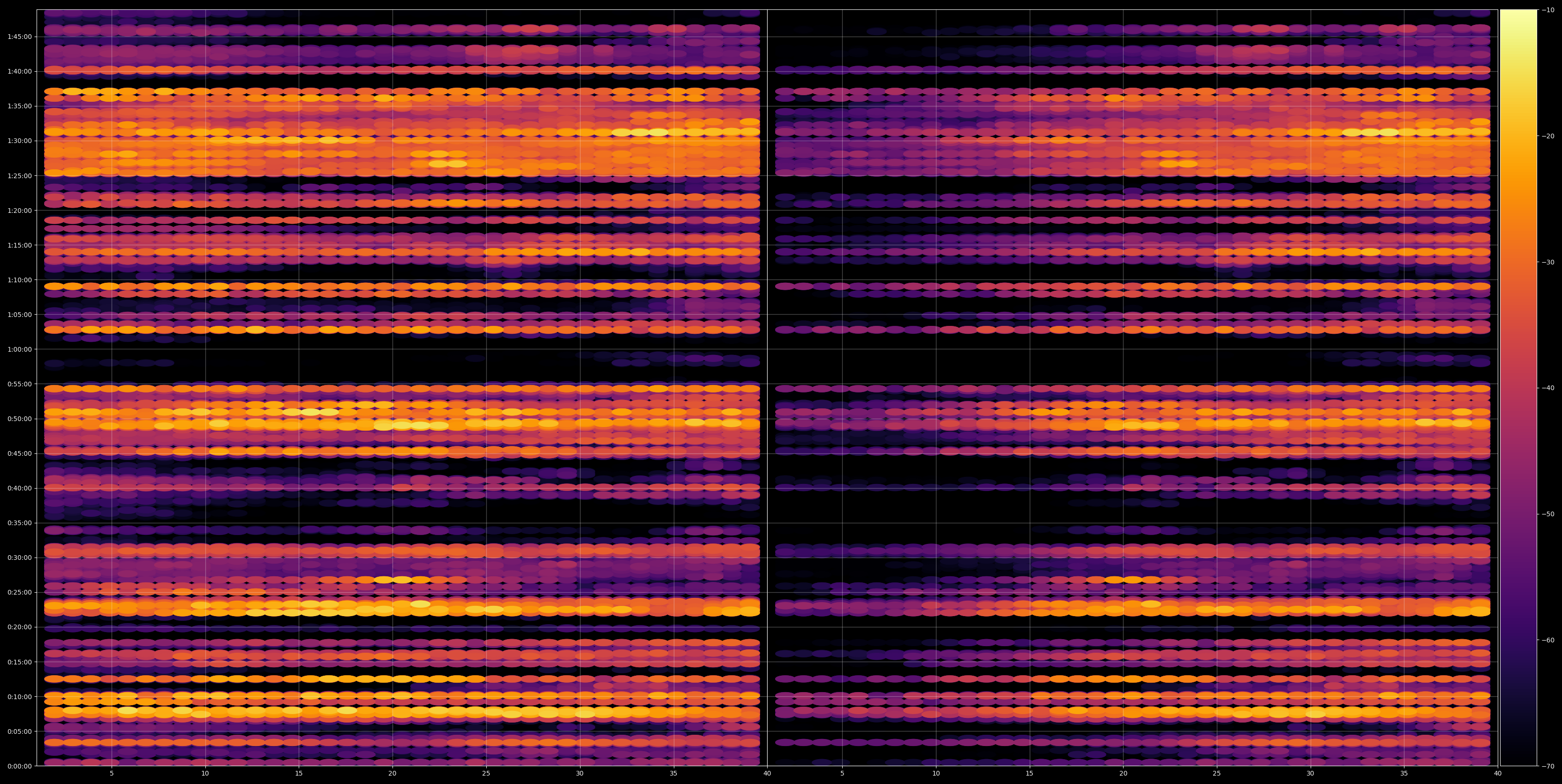The height and width of the screenshot is (784, 1562).
Task: Pick x-axis label 20 under right heatmap
Action: (x=1124, y=774)
